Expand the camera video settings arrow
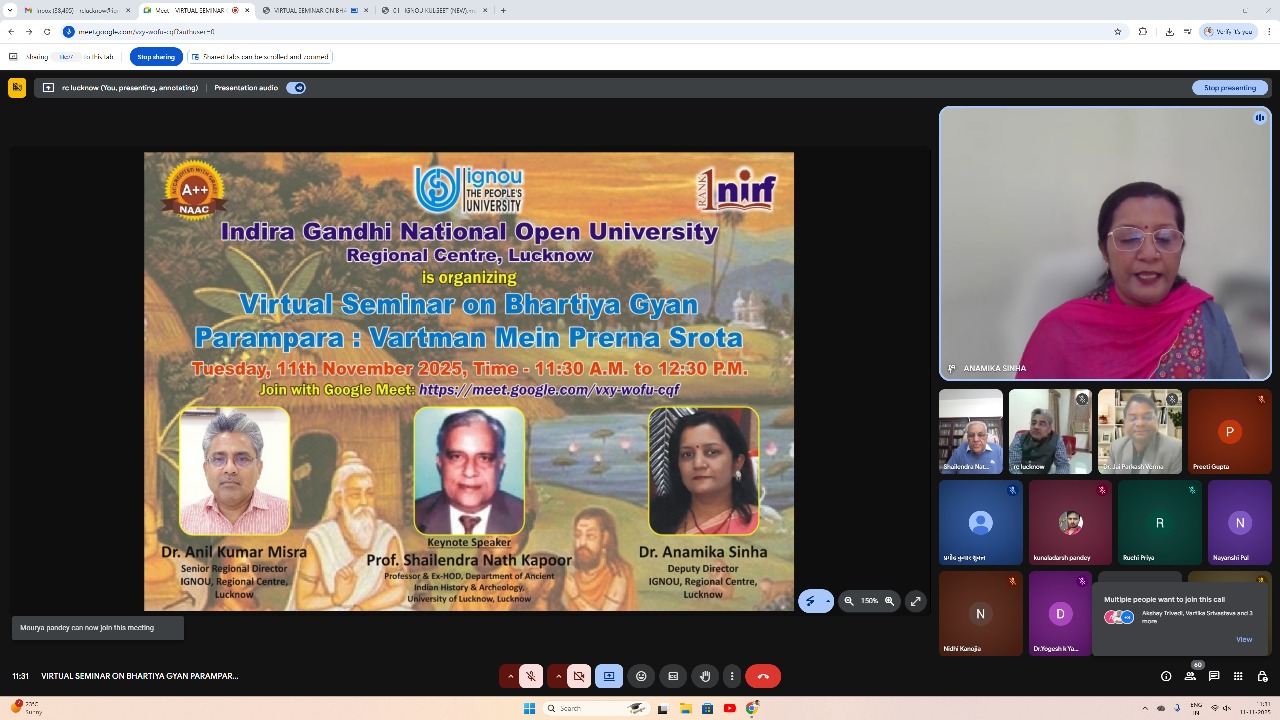The height and width of the screenshot is (720, 1280). (x=558, y=677)
